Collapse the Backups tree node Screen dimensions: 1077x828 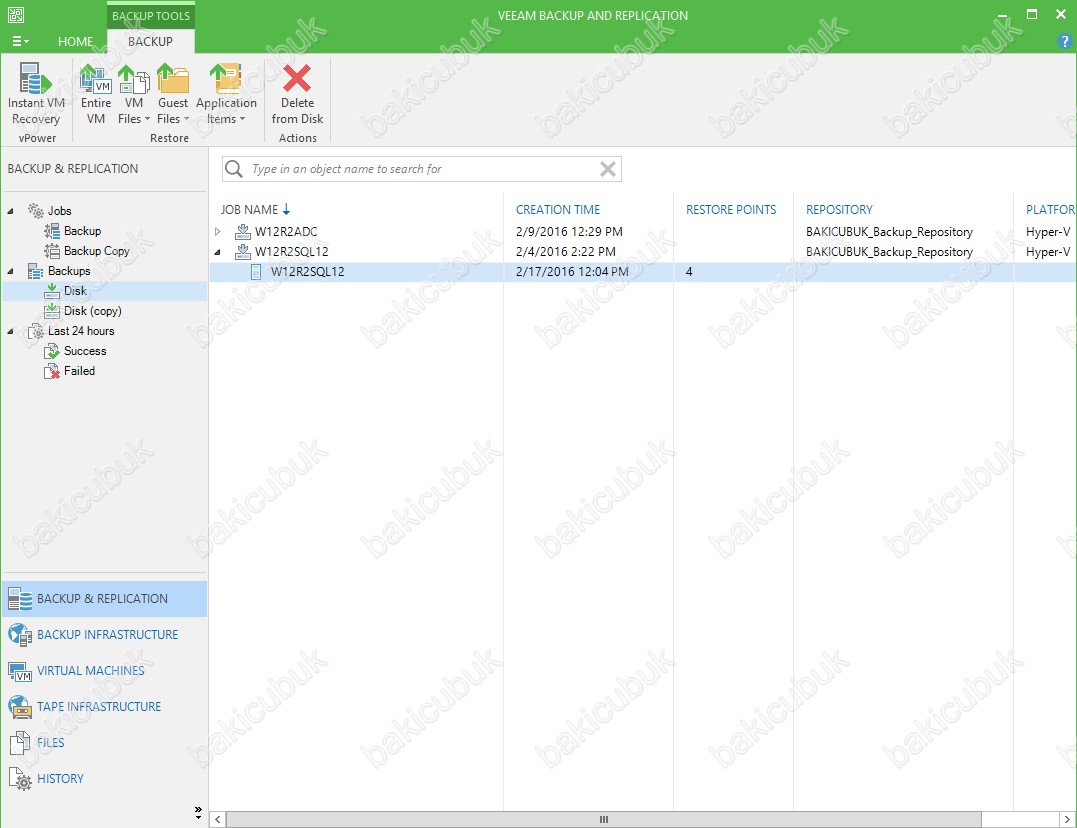pos(10,271)
